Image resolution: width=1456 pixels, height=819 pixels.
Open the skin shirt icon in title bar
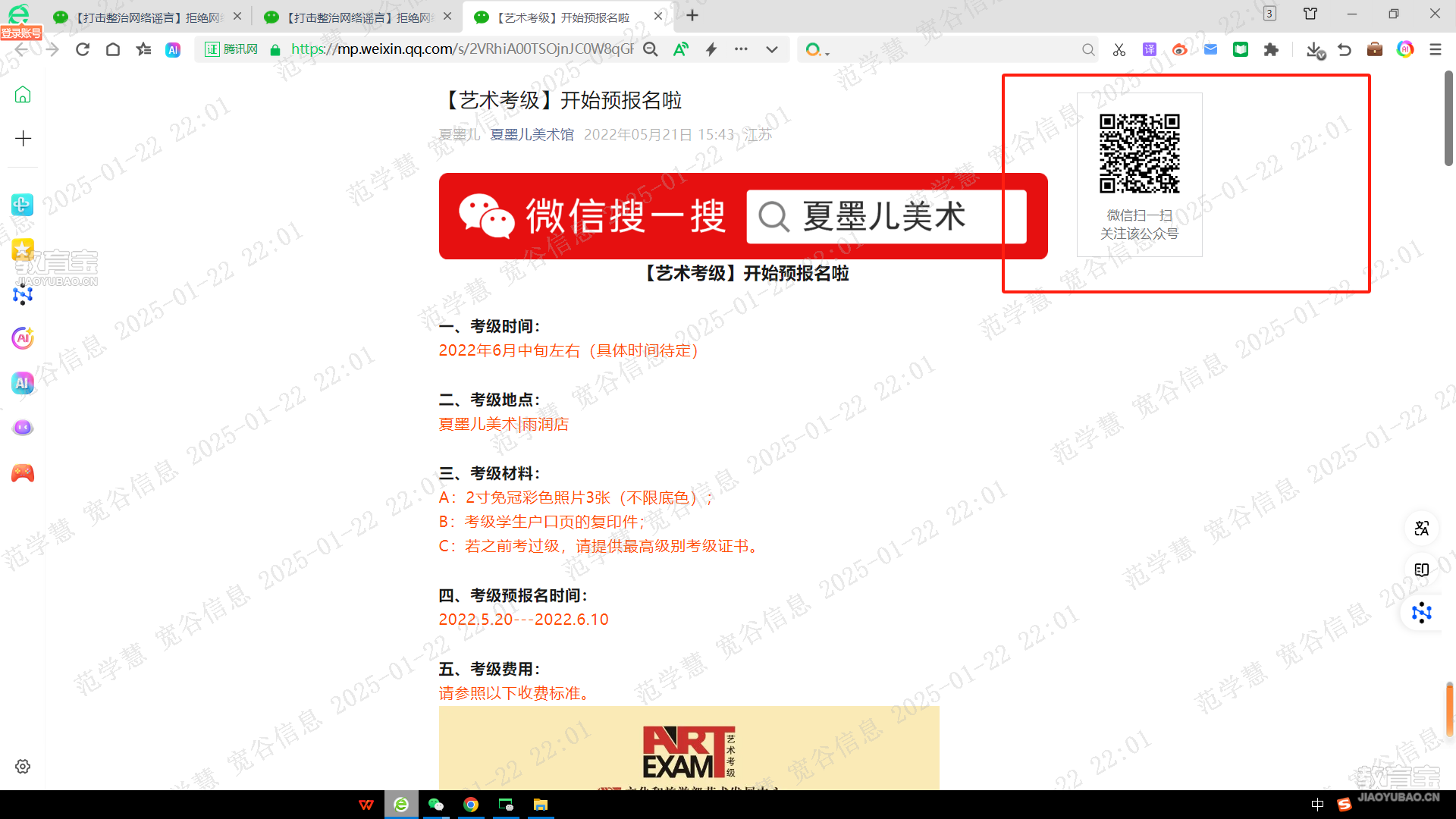click(x=1310, y=14)
